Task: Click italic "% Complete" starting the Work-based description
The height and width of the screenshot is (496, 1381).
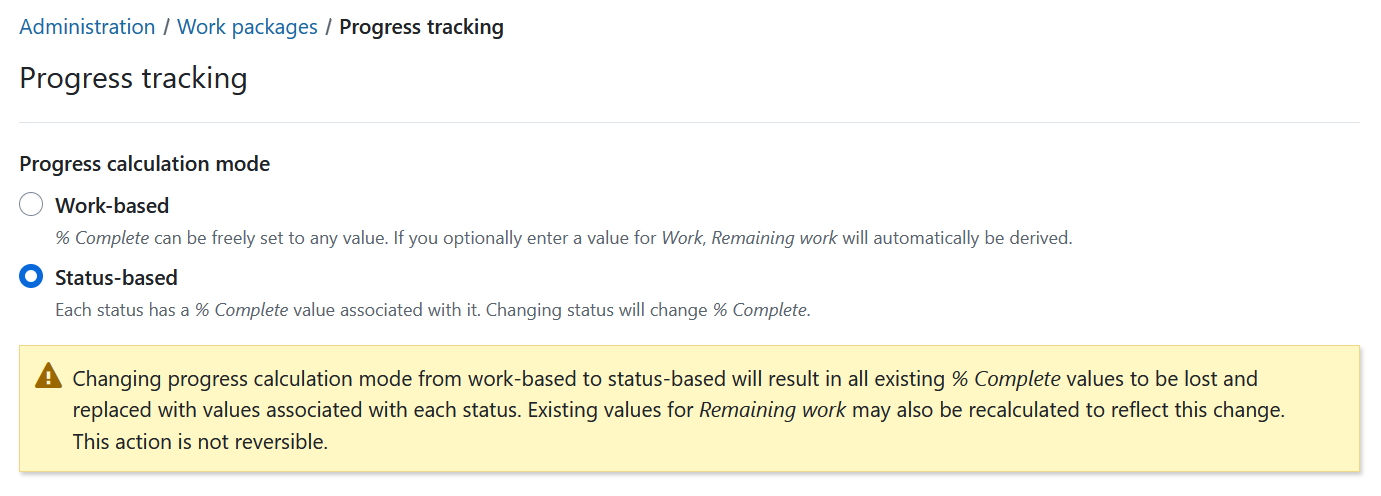Action: coord(102,238)
